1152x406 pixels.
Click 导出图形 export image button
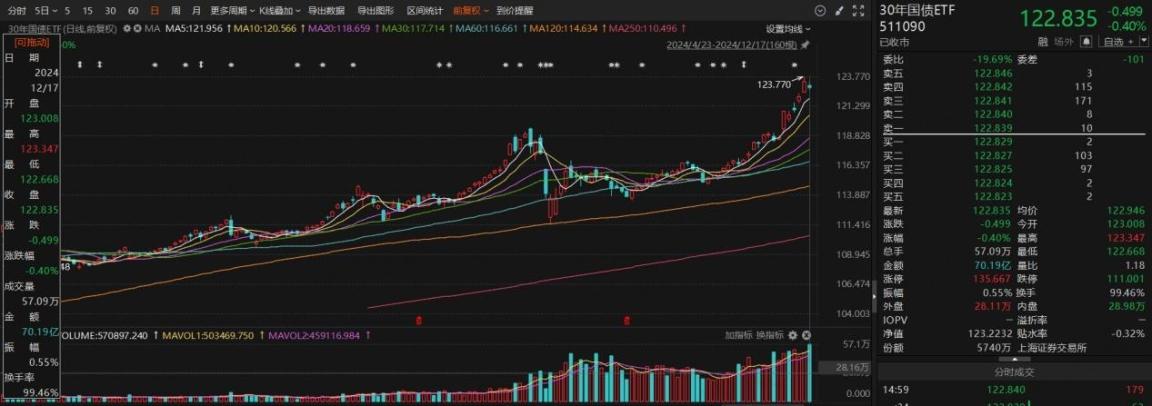pyautogui.click(x=375, y=11)
